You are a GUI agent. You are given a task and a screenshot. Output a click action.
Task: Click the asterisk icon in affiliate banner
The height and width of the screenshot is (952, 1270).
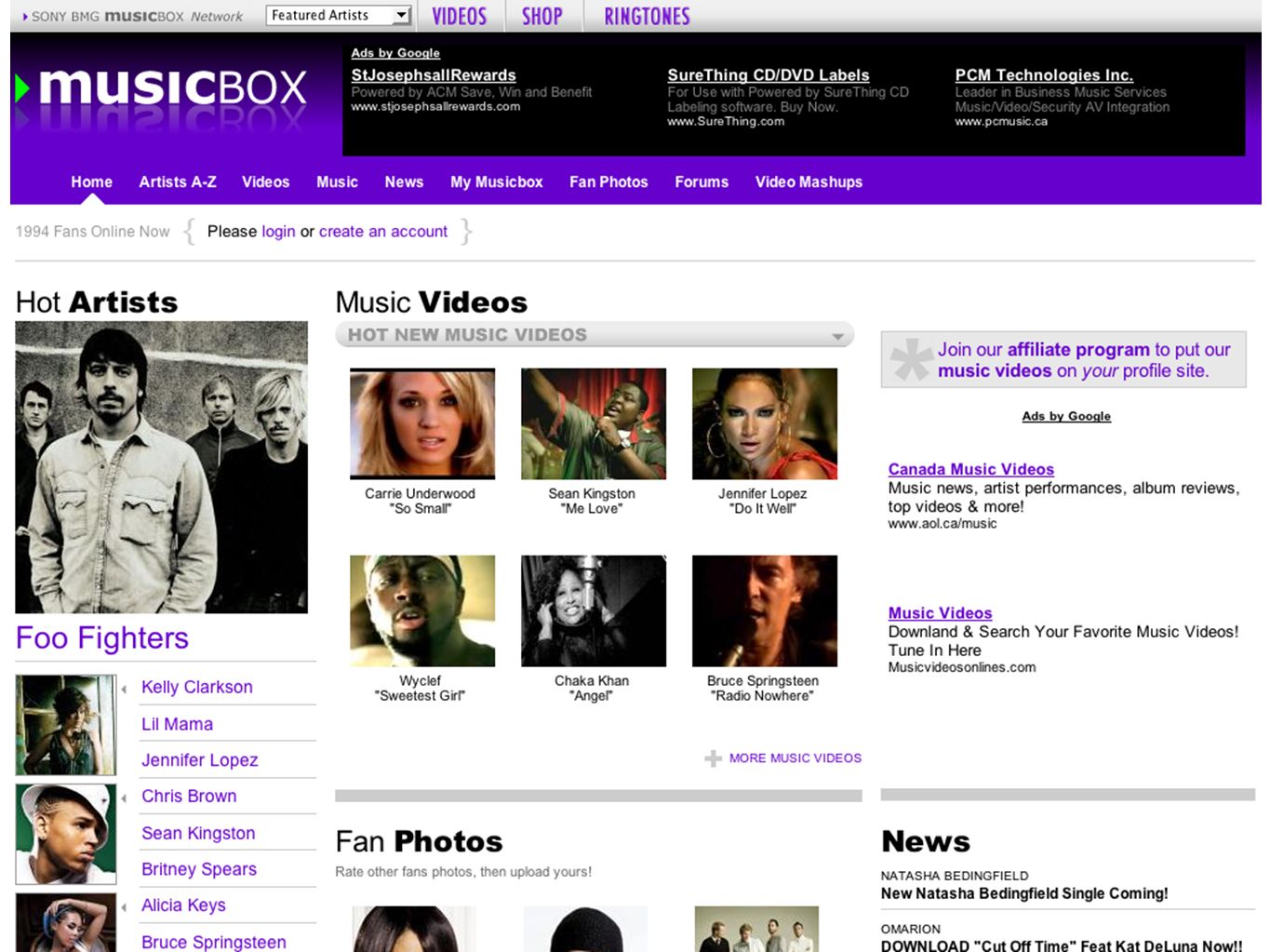coord(911,360)
